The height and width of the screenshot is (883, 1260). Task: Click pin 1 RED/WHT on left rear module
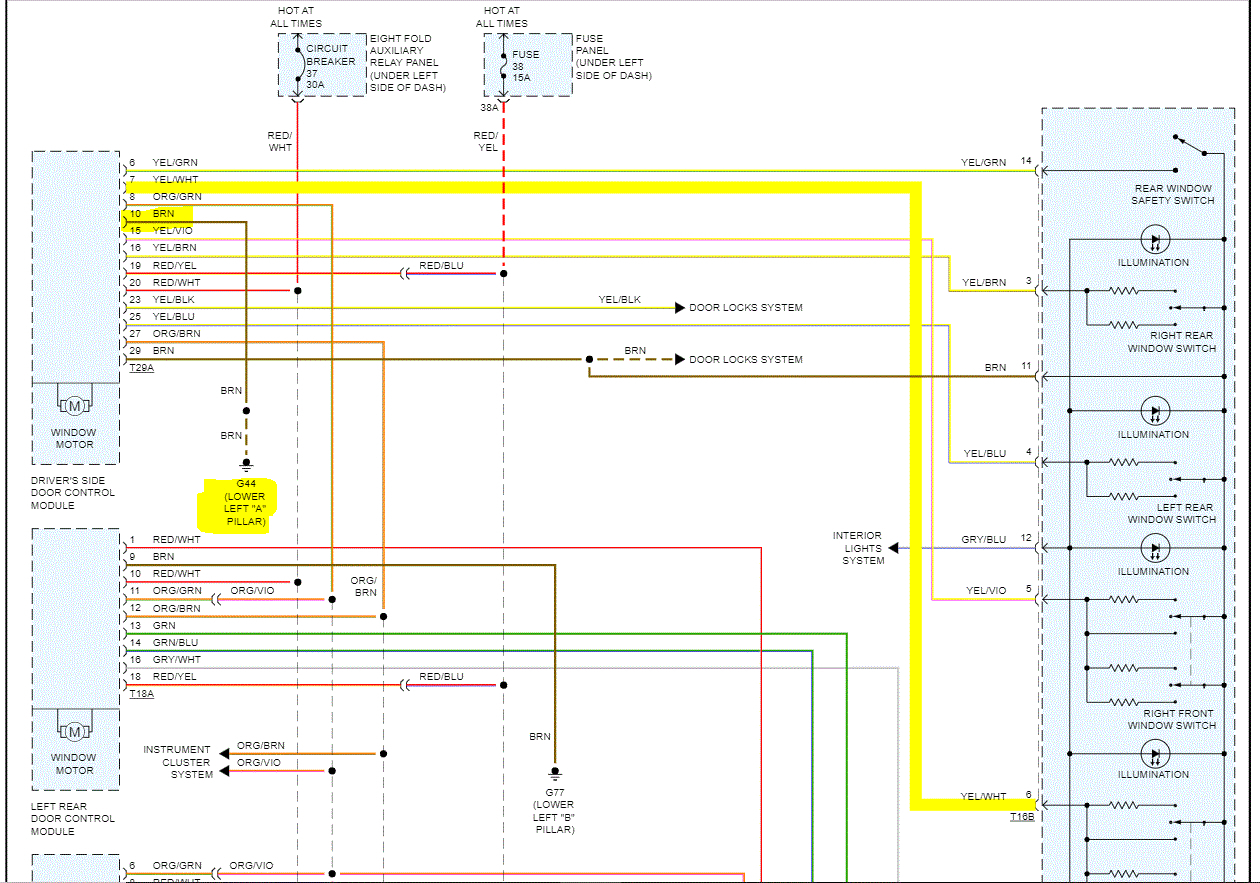(165, 540)
